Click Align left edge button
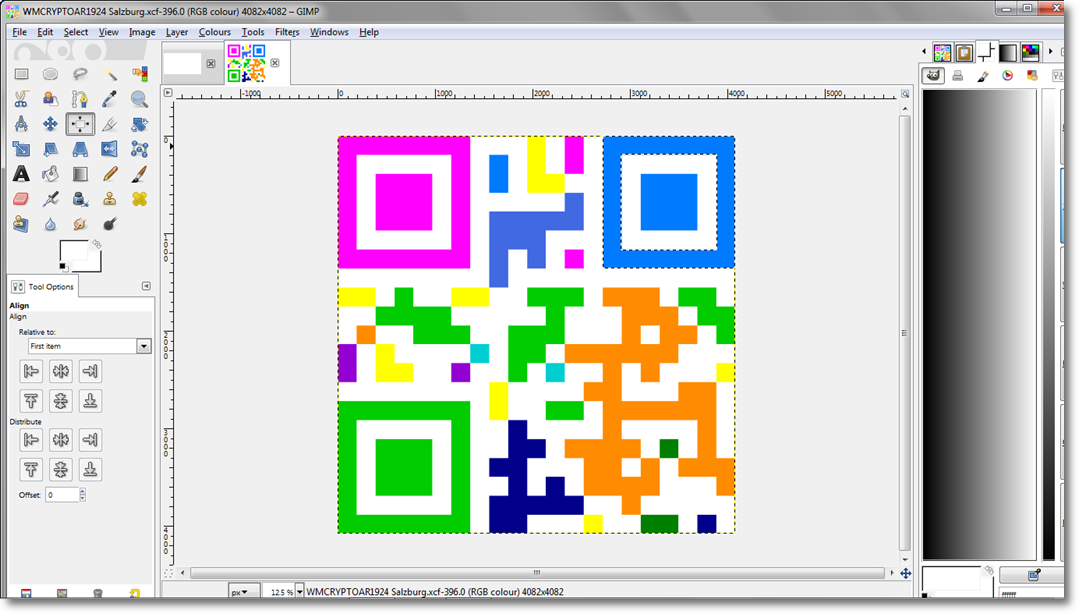The width and height of the screenshot is (1080, 615). coord(31,371)
